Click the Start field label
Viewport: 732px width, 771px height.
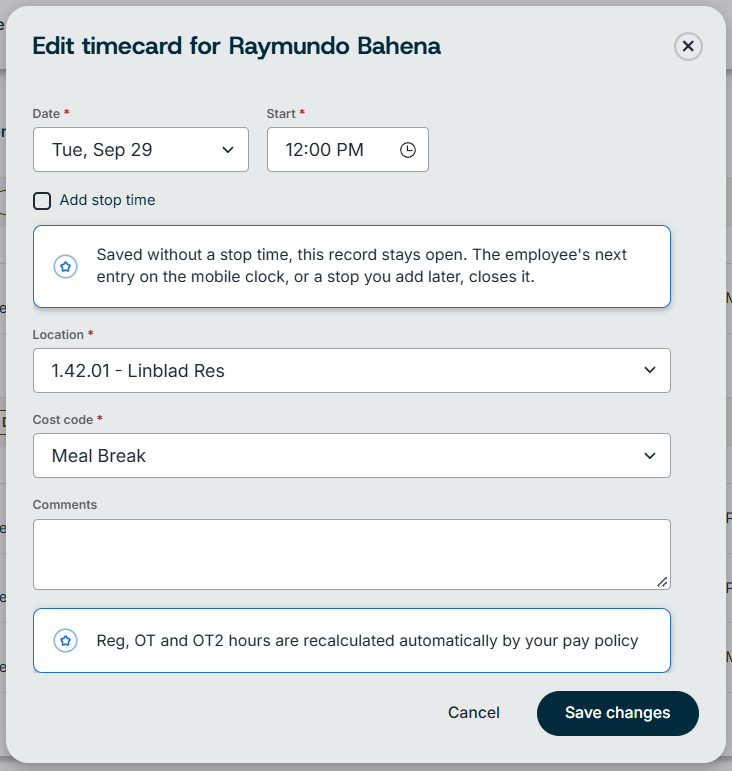281,114
